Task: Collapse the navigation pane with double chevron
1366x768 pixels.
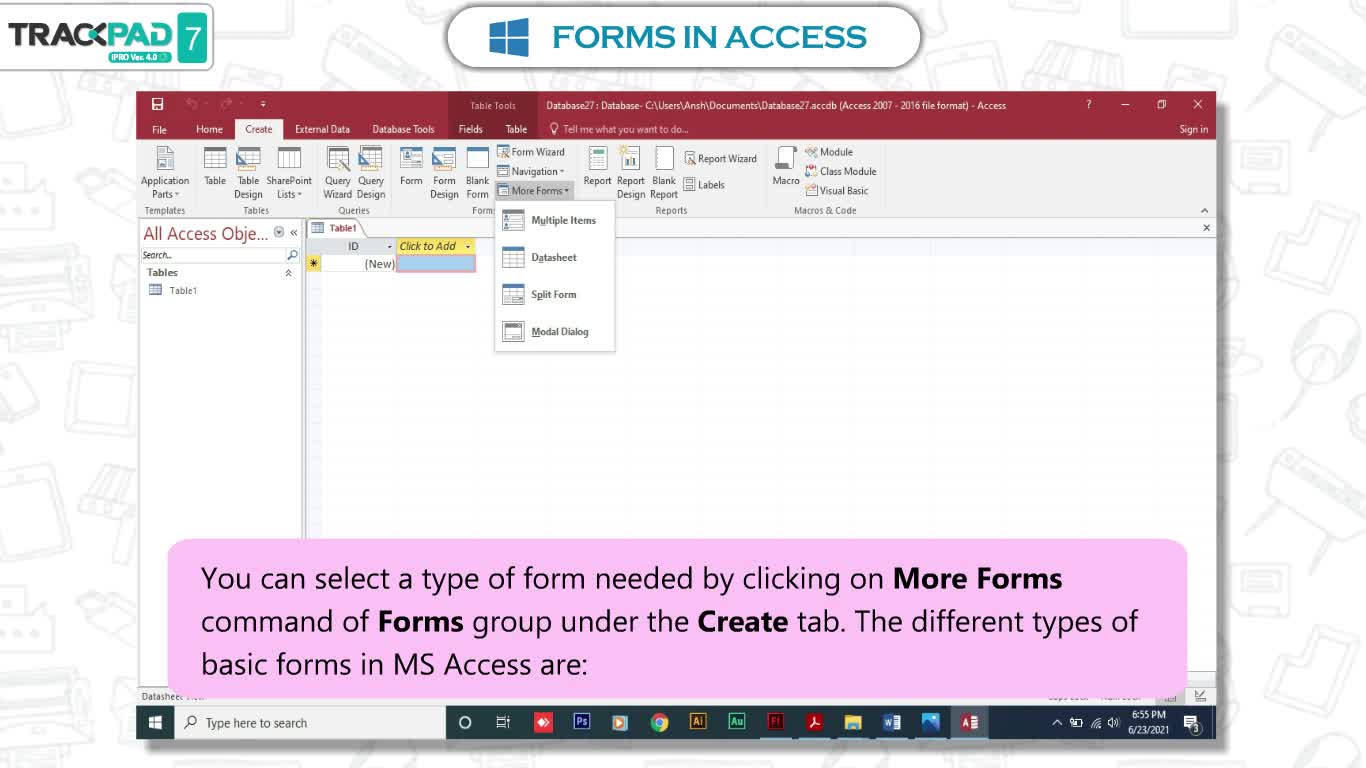Action: point(294,233)
